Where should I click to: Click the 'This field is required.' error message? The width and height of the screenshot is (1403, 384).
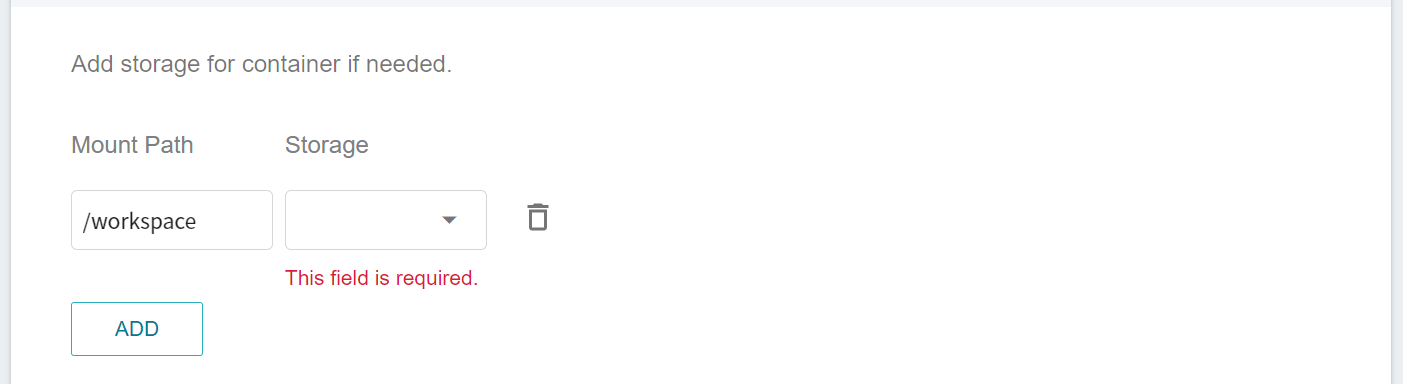point(382,278)
